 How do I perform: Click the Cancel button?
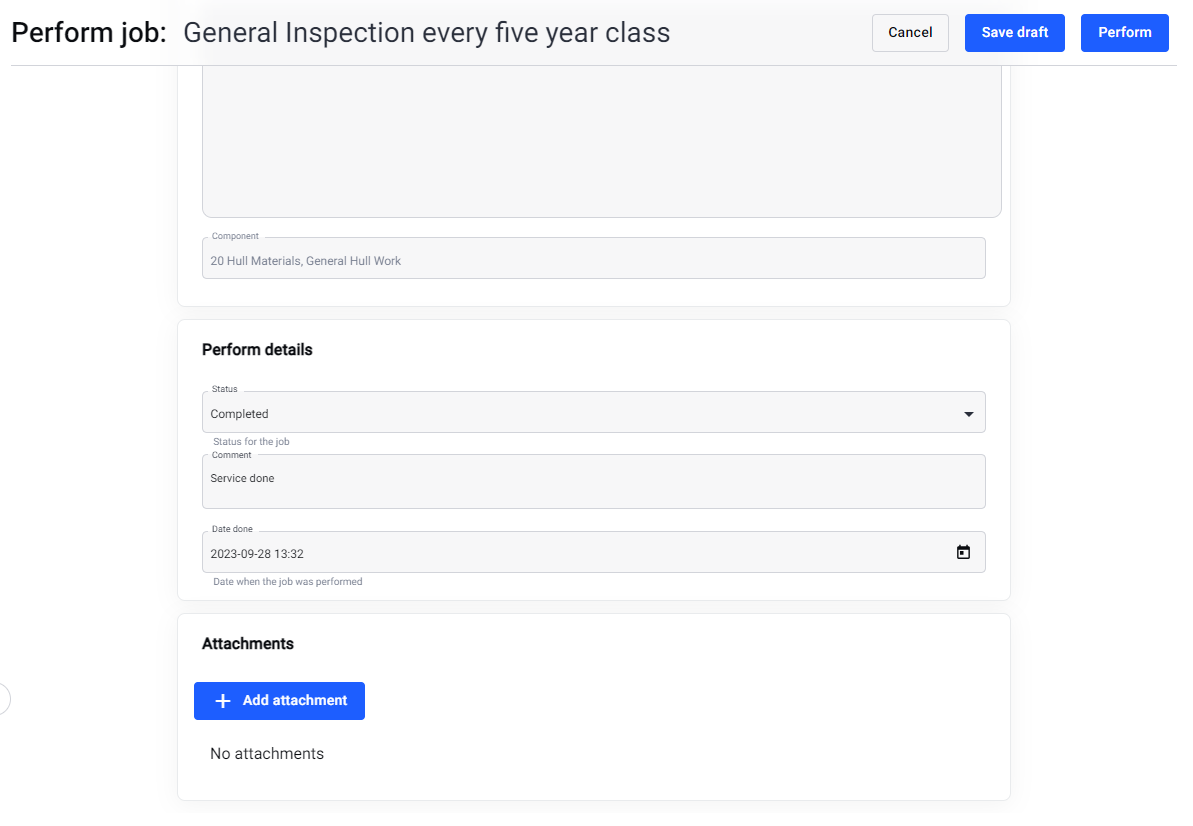click(x=910, y=33)
